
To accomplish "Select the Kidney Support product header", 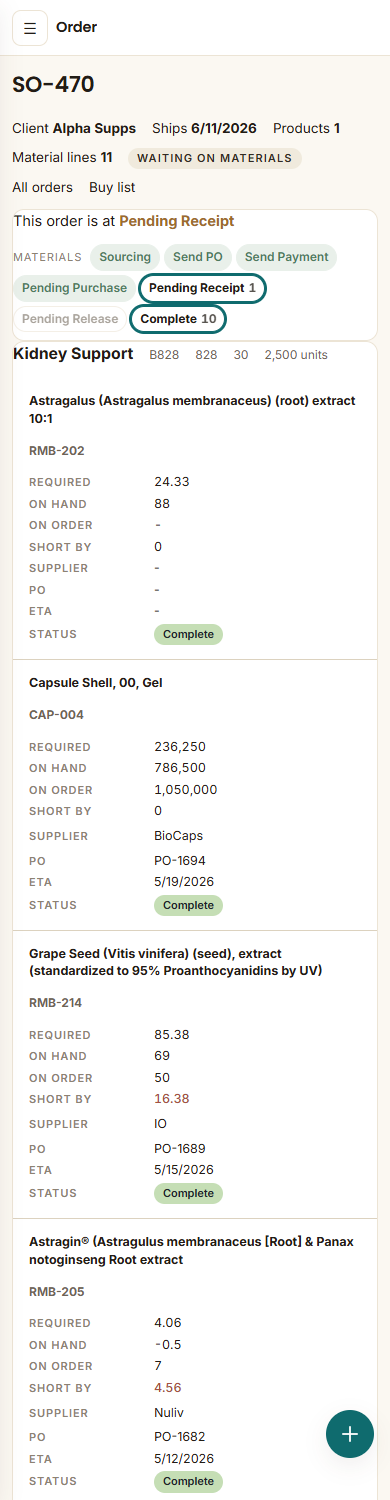I will [x=73, y=354].
